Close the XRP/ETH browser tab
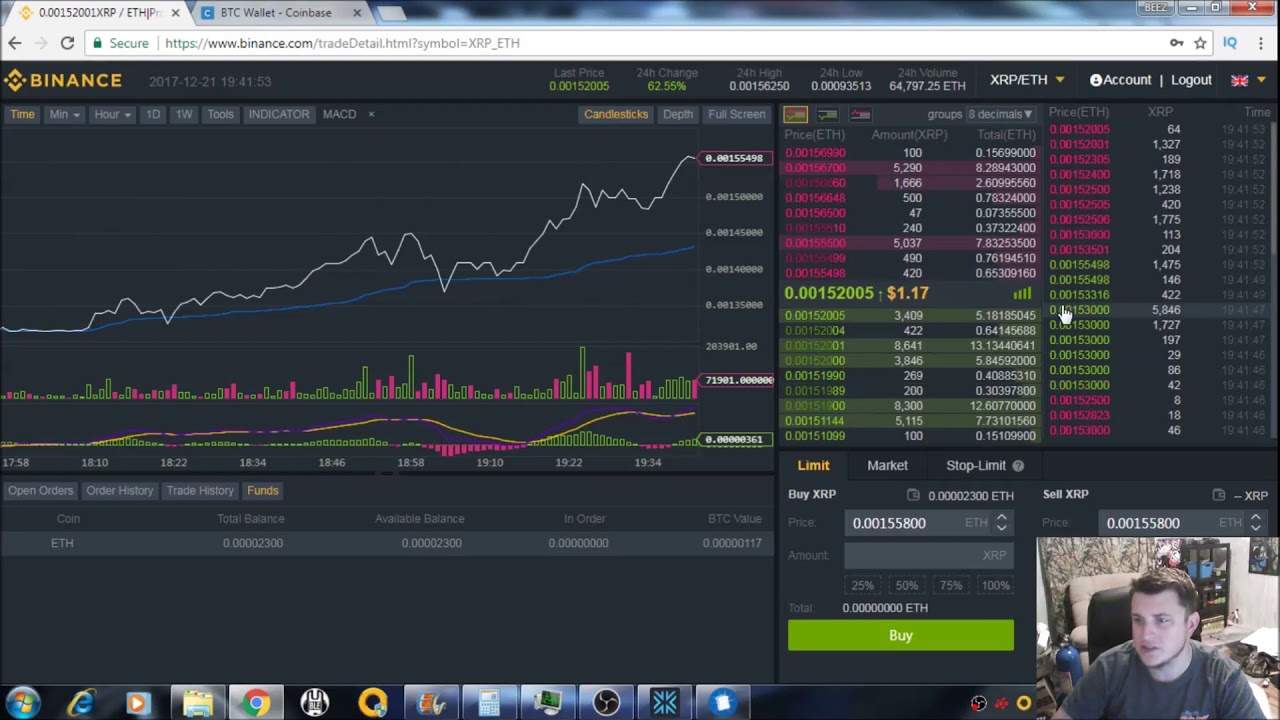This screenshot has height=720, width=1280. [x=175, y=13]
